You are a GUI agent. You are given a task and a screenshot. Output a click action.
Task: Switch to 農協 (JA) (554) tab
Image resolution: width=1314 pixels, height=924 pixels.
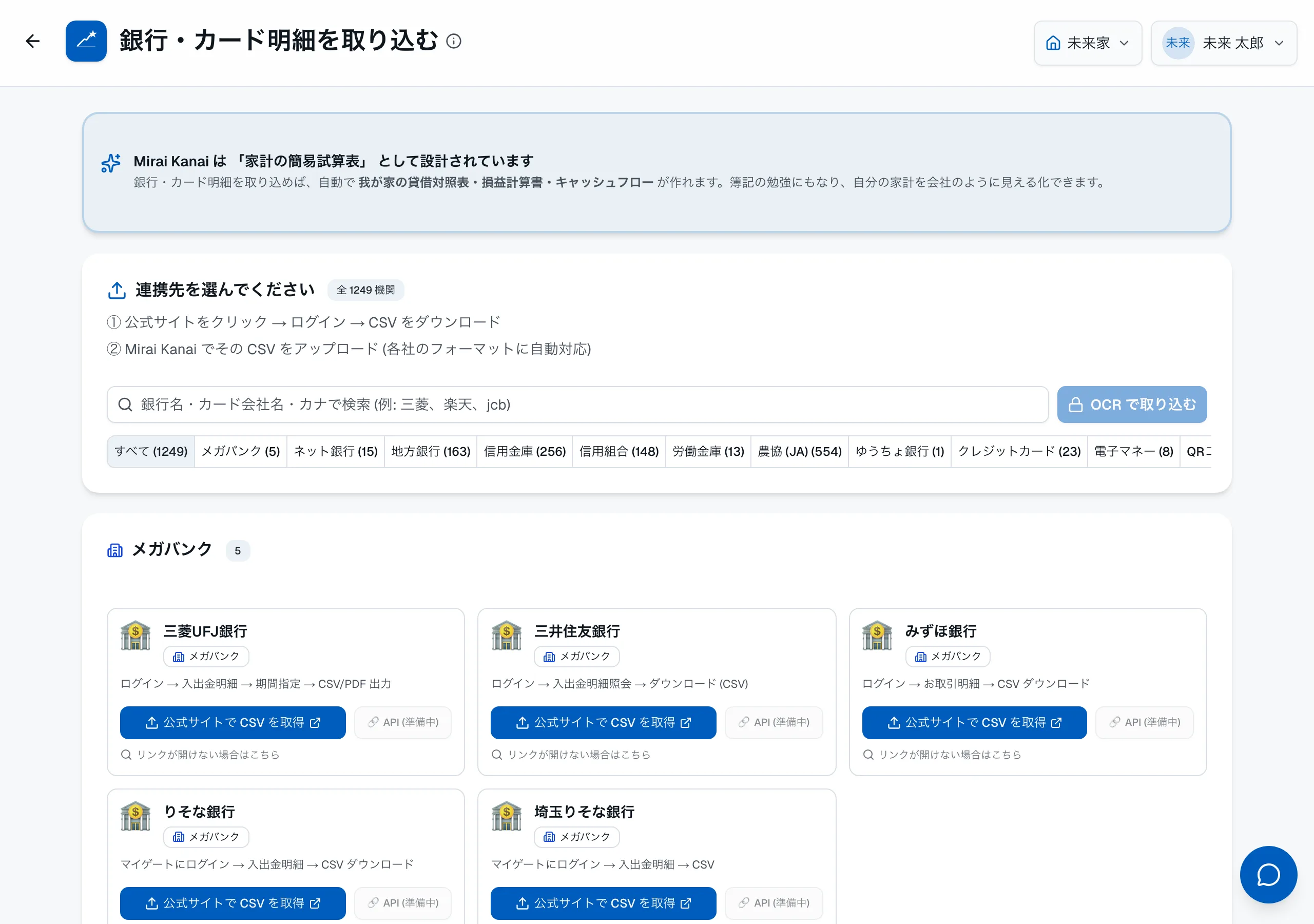click(800, 452)
